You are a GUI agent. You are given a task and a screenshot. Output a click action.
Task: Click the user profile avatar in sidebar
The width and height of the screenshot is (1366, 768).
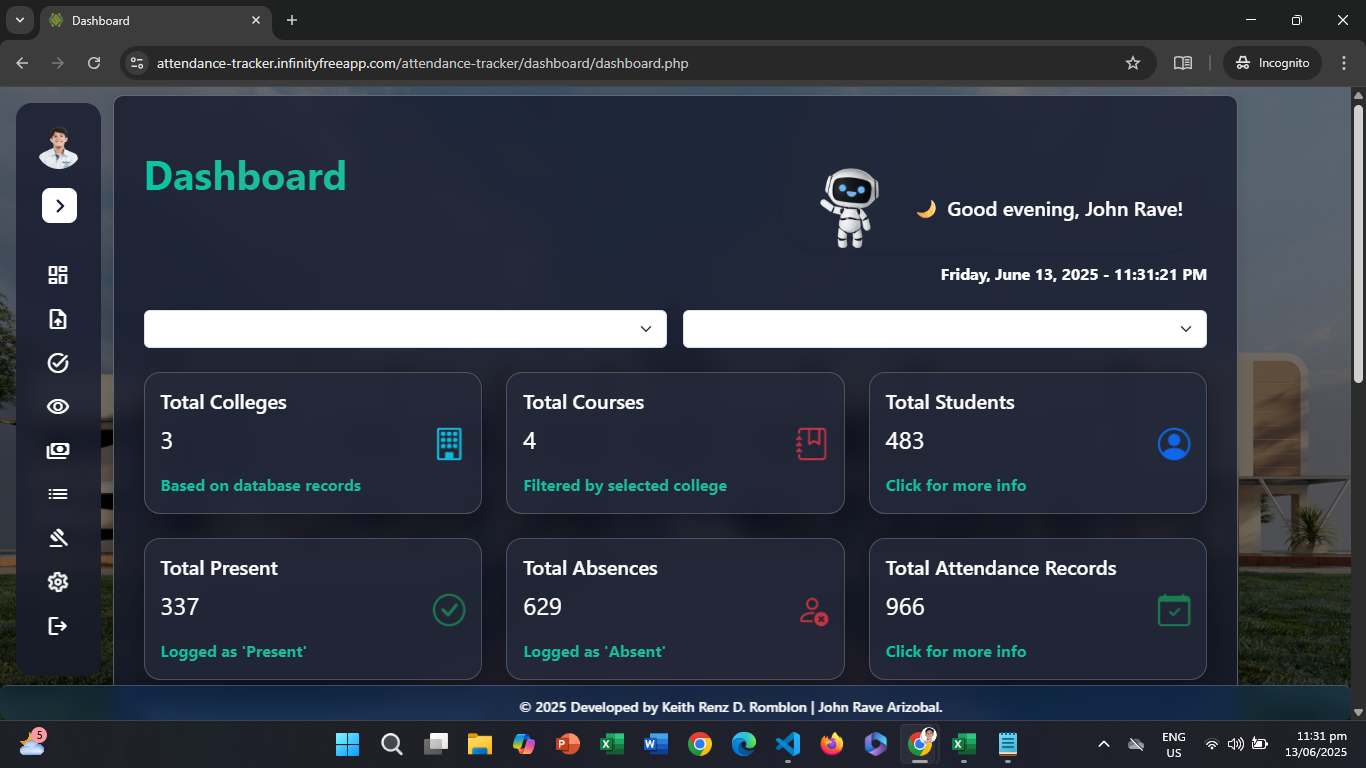pyautogui.click(x=59, y=148)
